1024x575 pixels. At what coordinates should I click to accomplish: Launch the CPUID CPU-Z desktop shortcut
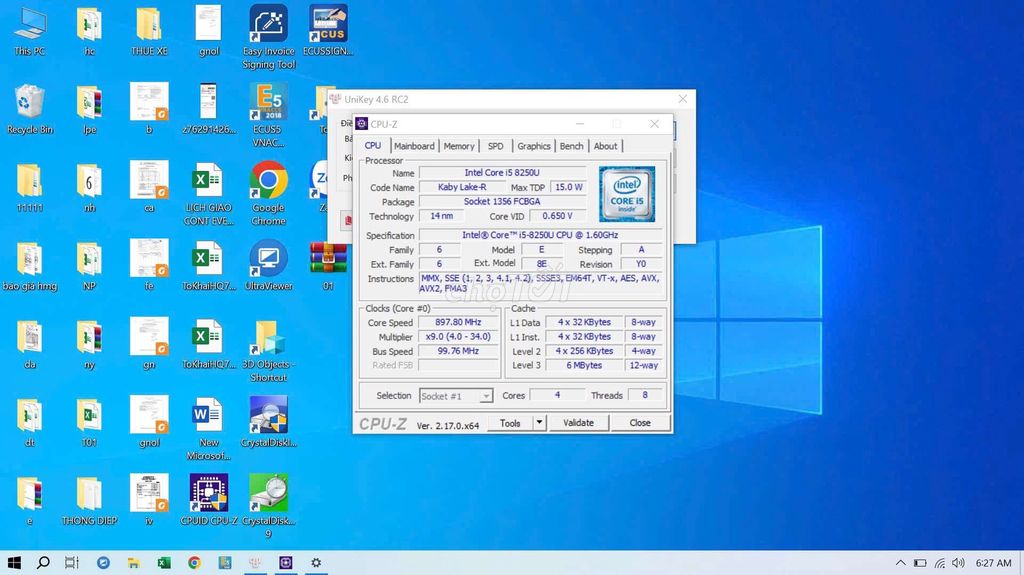point(209,500)
